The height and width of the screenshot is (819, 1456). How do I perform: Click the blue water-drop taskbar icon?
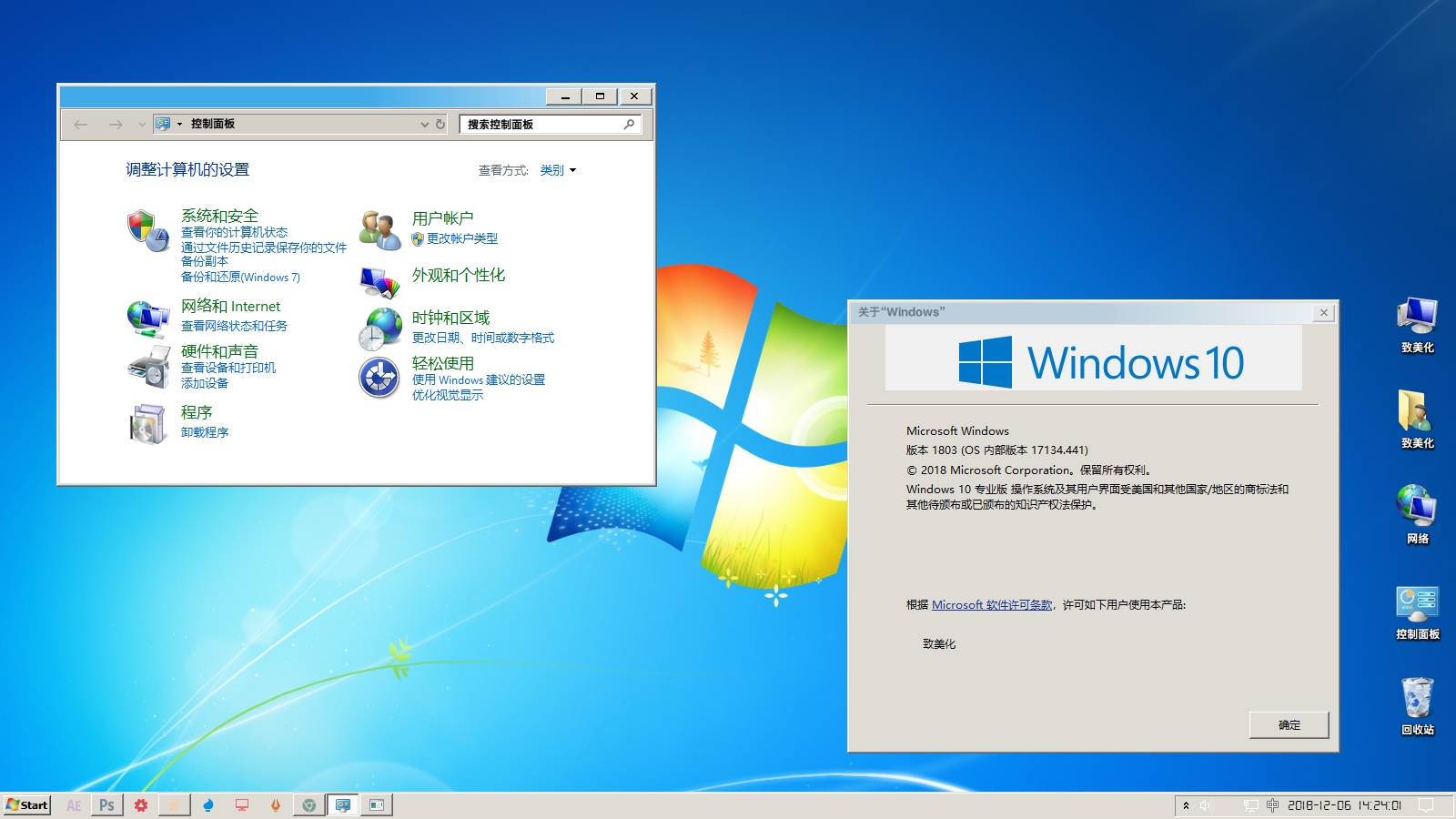208,805
